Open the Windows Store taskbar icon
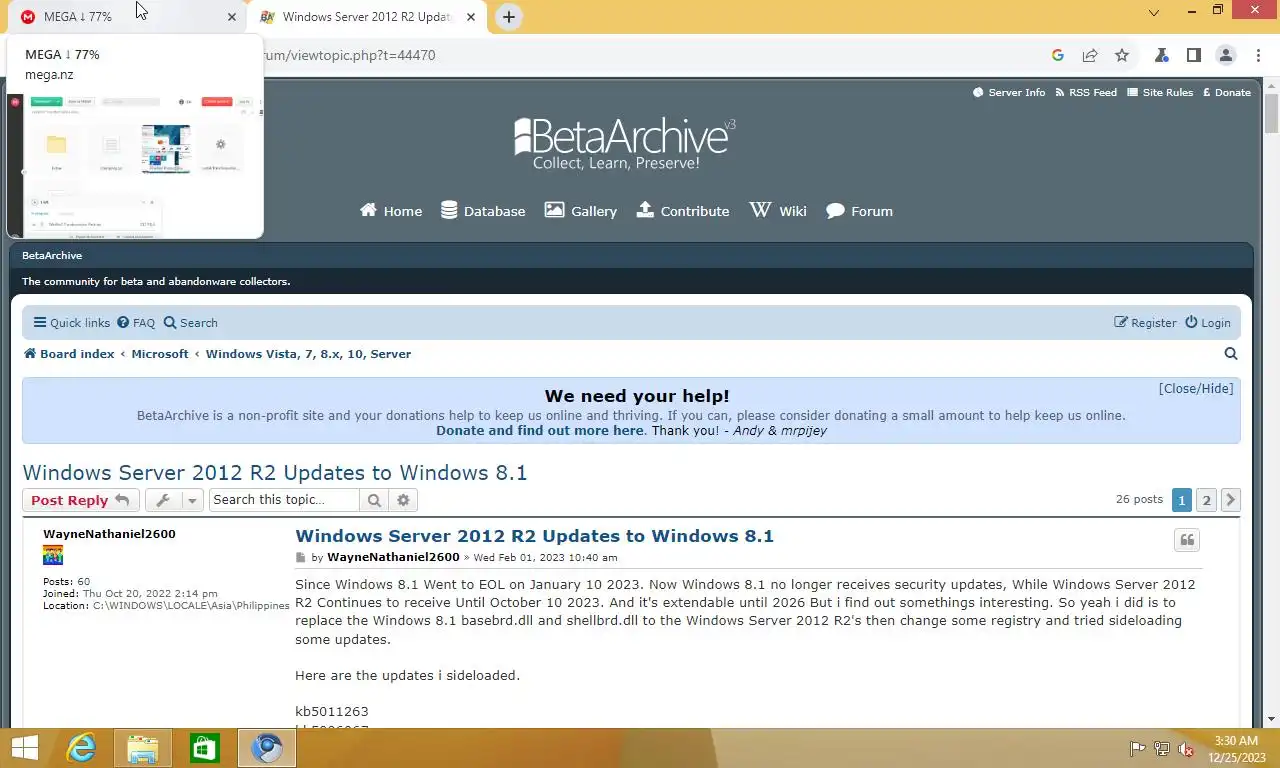This screenshot has width=1280, height=768. coord(204,748)
